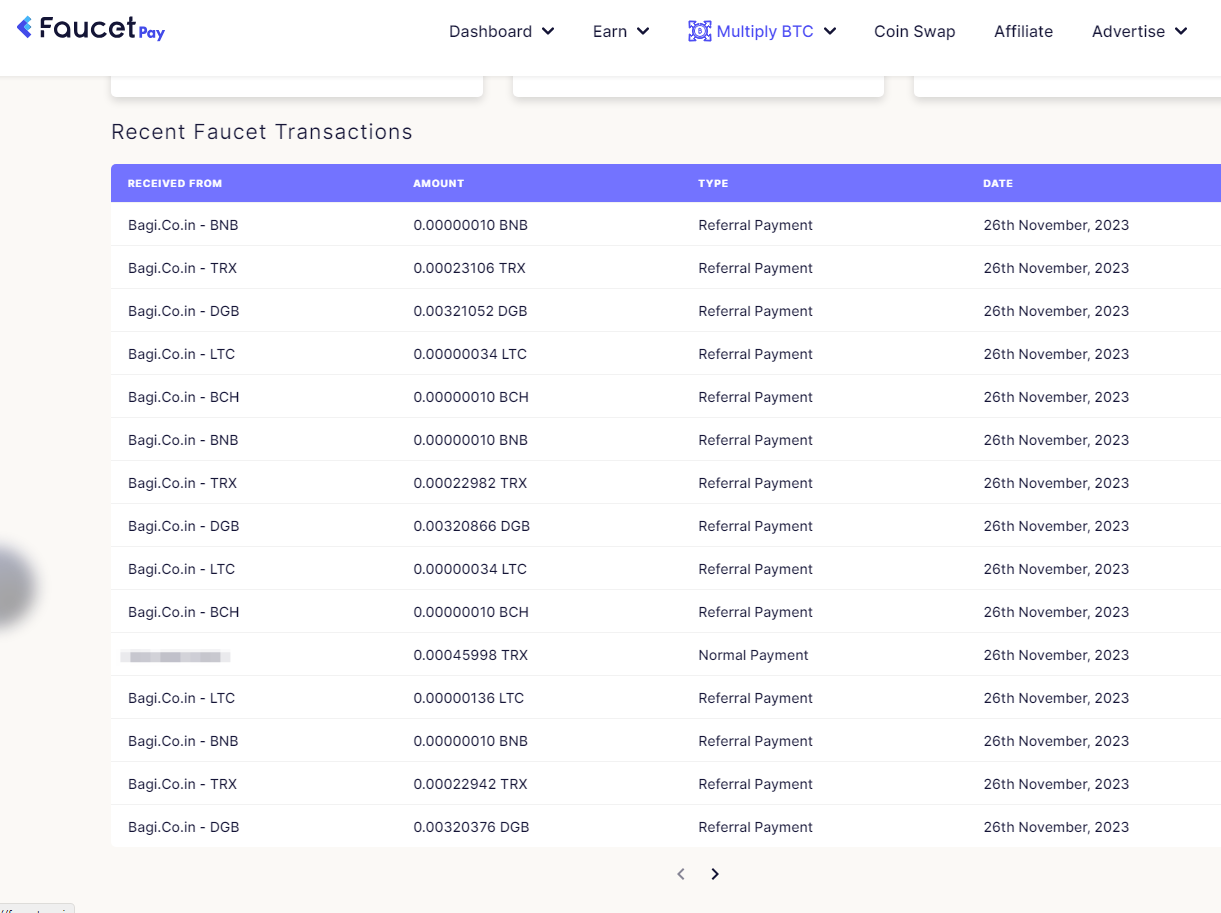Click sender in the 0.00000136 LTC row
The height and width of the screenshot is (913, 1221).
point(182,698)
